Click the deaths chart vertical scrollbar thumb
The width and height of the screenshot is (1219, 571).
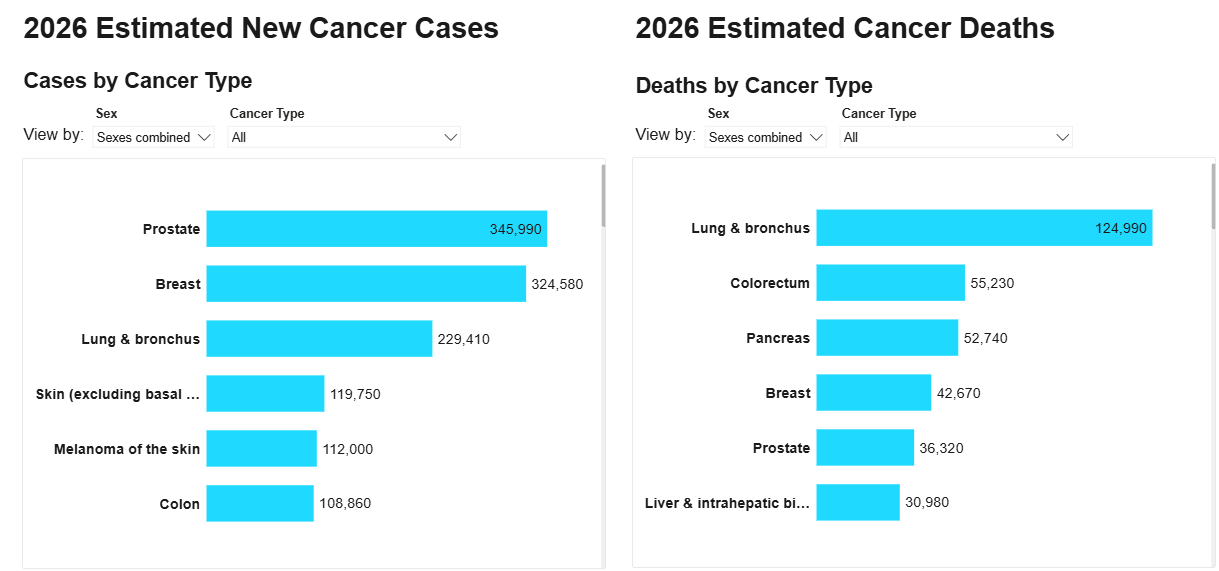1213,196
